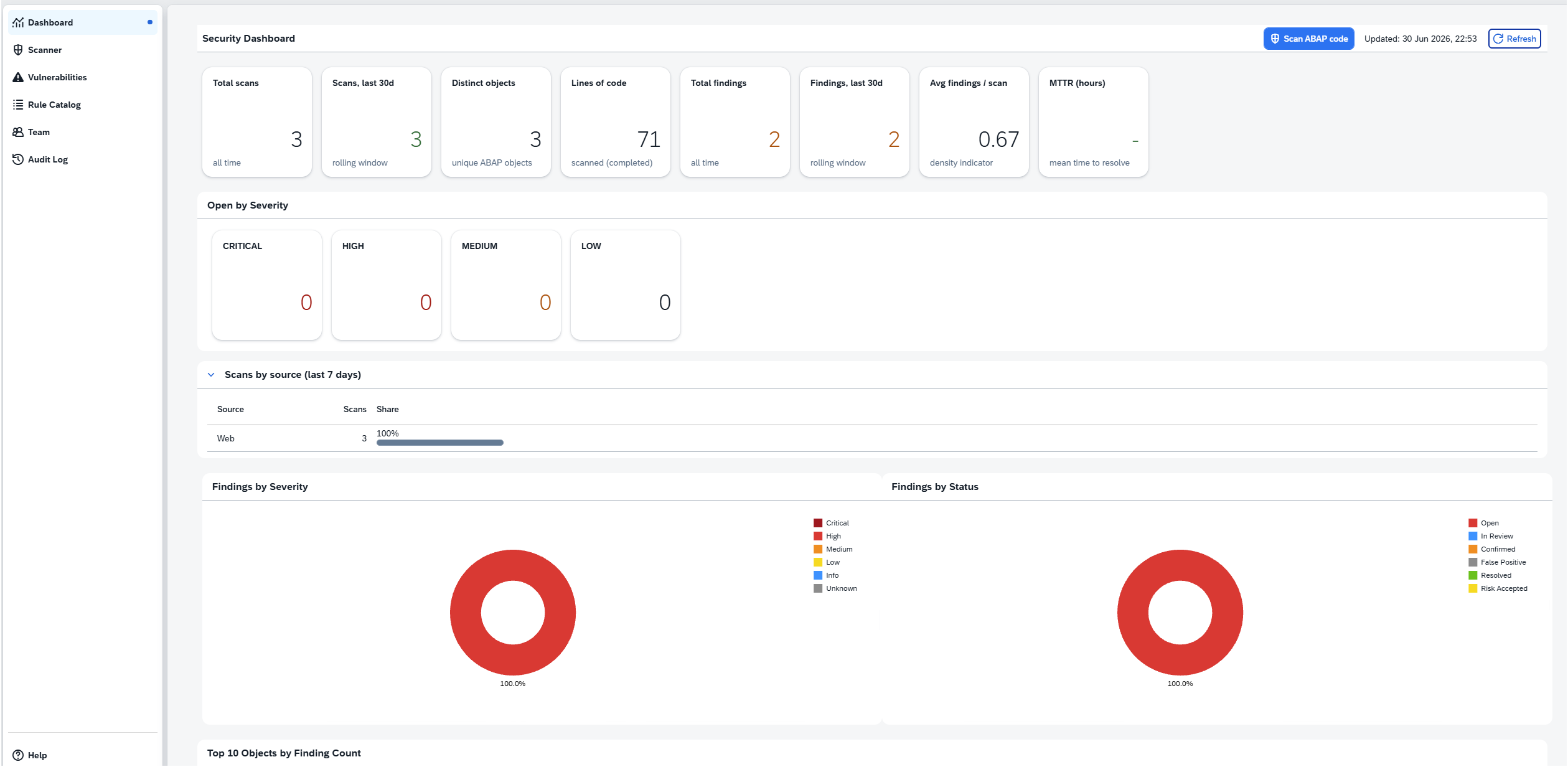Viewport: 1568px width, 767px height.
Task: Click the Critical legend color swatch
Action: tap(818, 523)
